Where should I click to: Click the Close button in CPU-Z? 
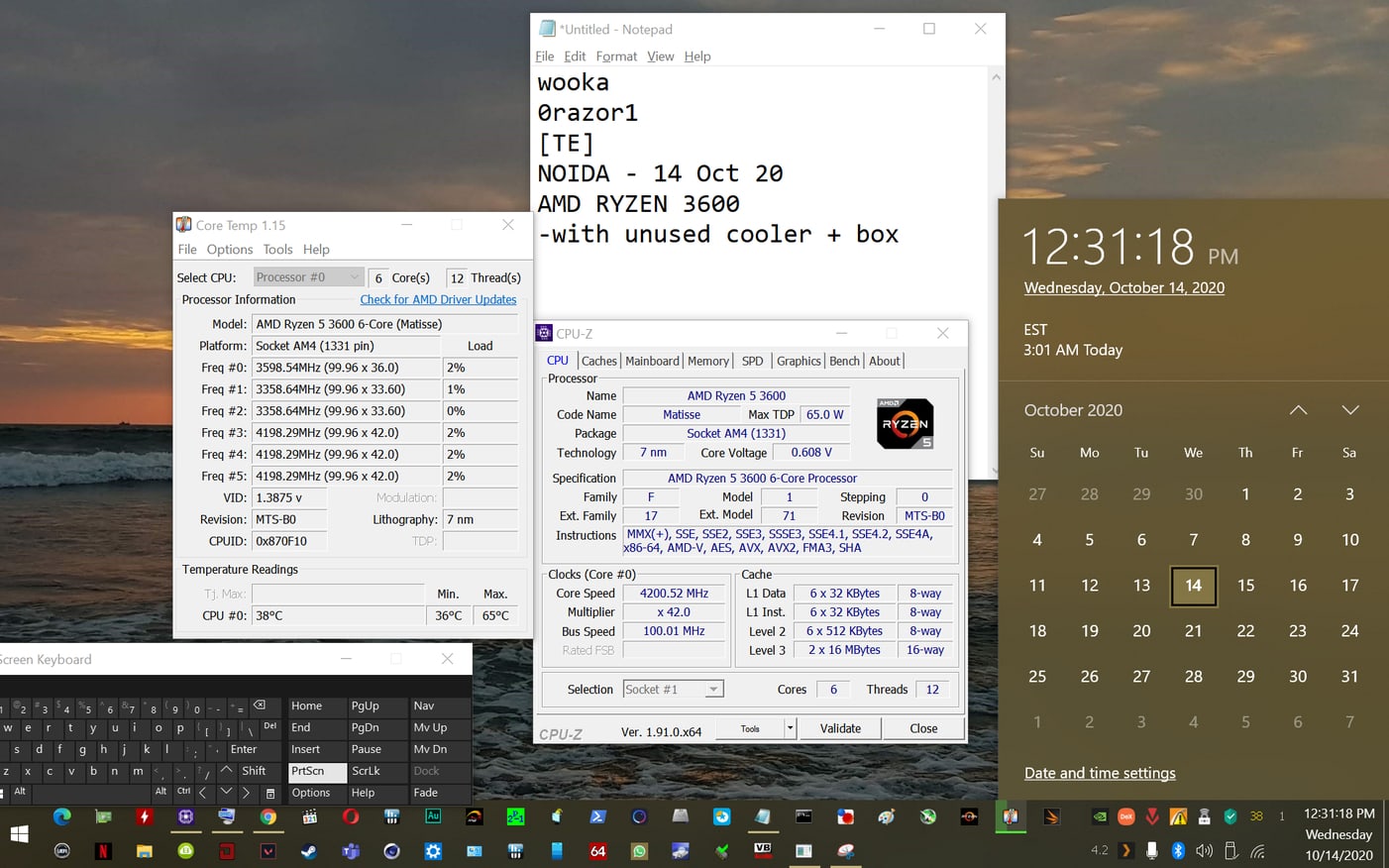(x=923, y=728)
